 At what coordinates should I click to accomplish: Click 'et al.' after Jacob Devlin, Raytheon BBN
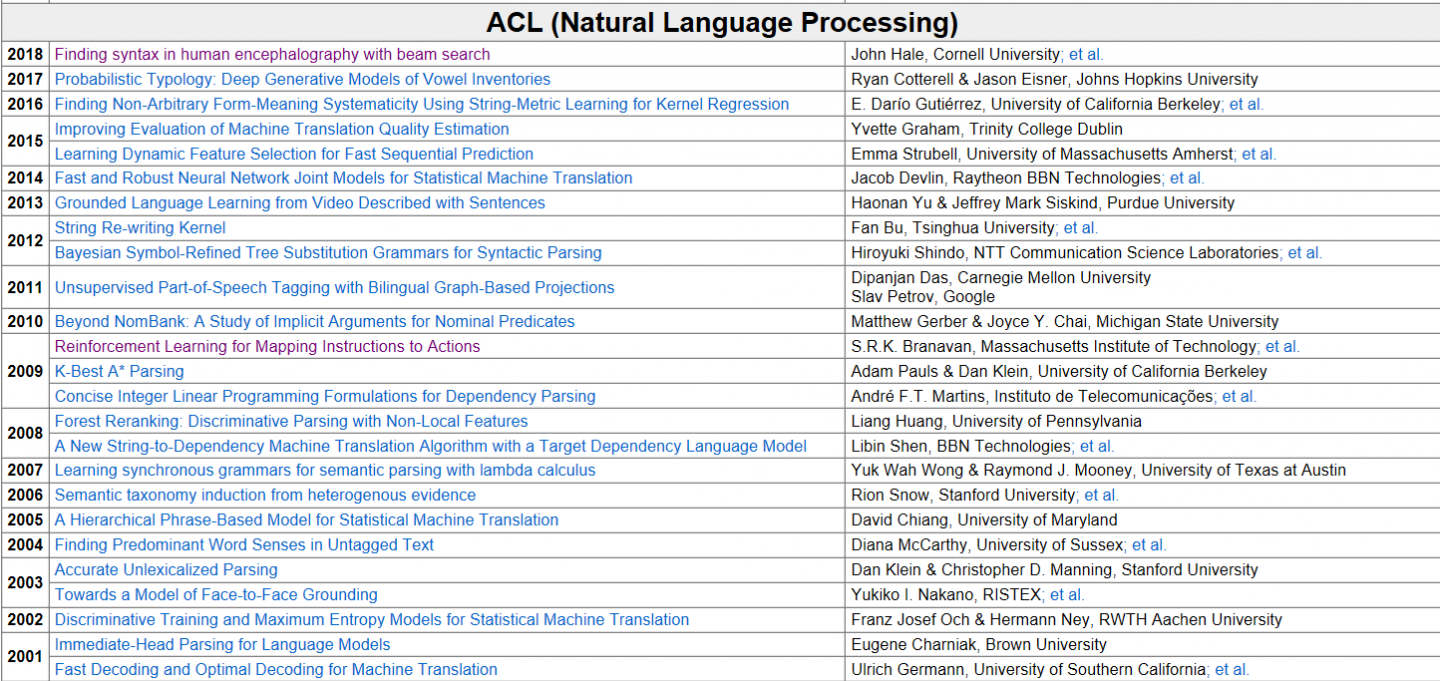tap(1187, 178)
